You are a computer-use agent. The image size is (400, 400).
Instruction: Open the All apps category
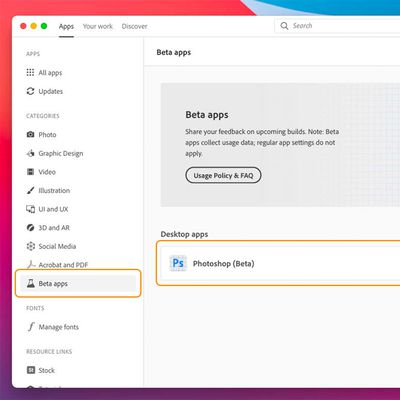50,73
